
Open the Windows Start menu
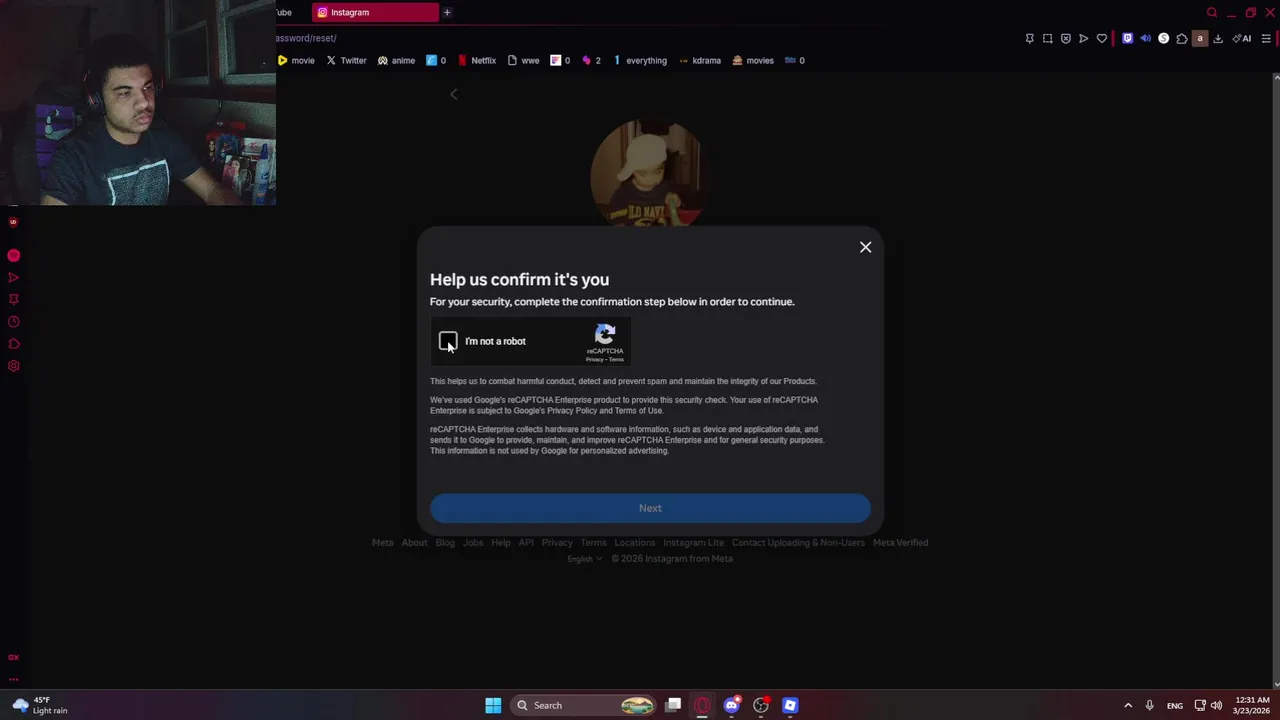pos(493,705)
